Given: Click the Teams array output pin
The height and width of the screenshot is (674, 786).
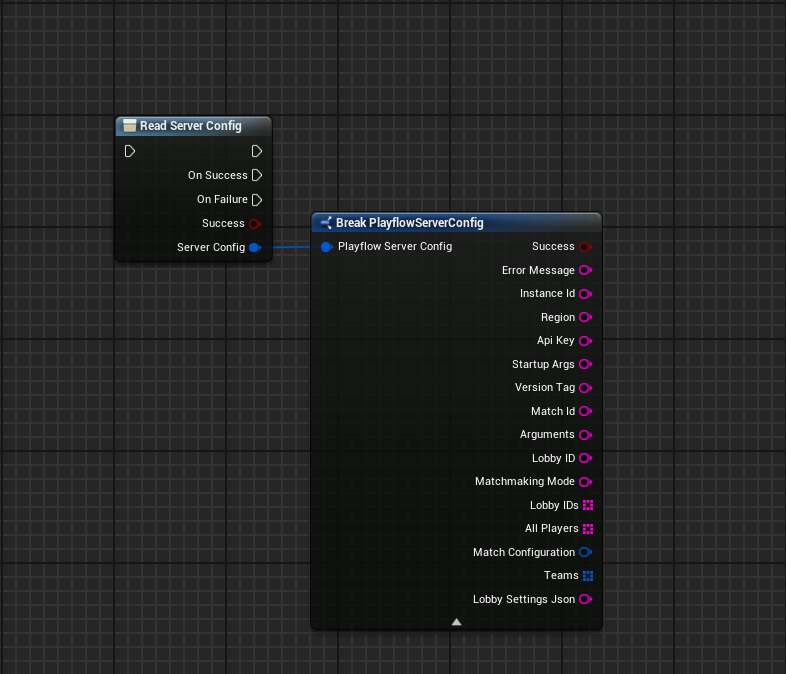Looking at the screenshot, I should pyautogui.click(x=588, y=575).
